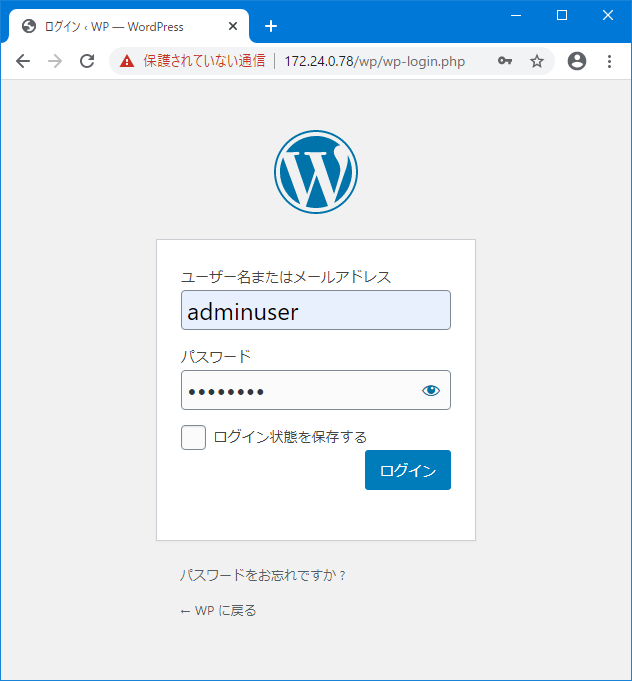632x681 pixels.
Task: Click the address bar URL 172.24.0.78/wp/wp-login.php
Action: pyautogui.click(x=374, y=61)
